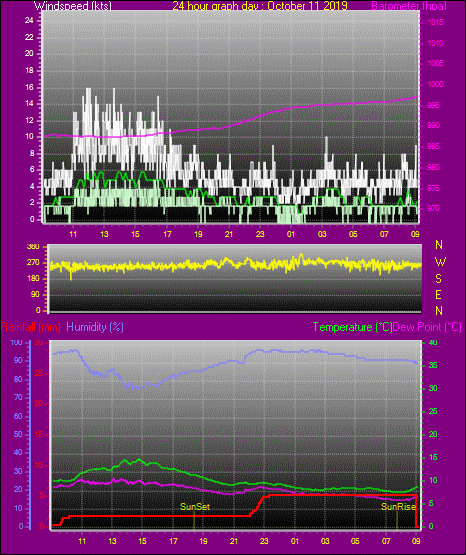Click the Temperature (°C) legend label
Image resolution: width=466 pixels, height=555 pixels.
click(352, 327)
